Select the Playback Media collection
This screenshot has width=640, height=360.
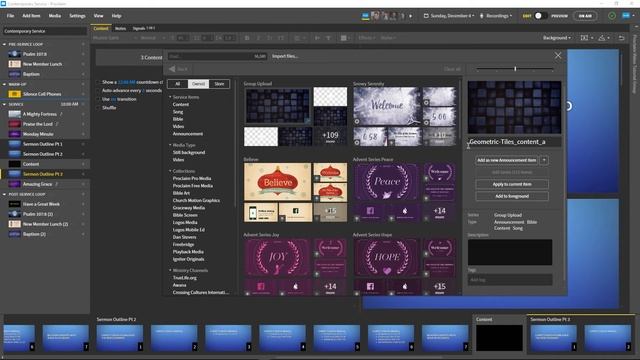188,252
